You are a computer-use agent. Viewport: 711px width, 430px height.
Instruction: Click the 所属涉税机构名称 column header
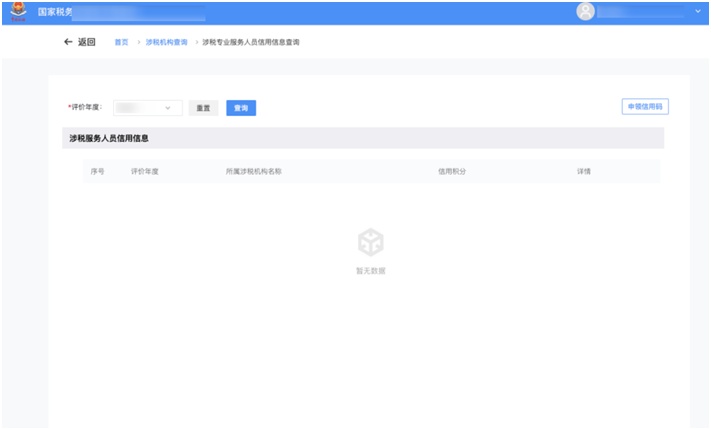253,171
